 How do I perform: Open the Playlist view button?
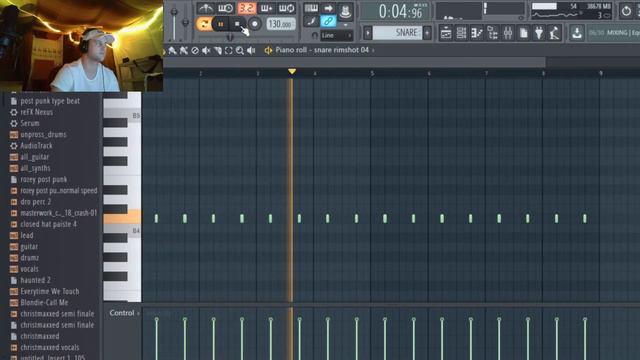(446, 33)
